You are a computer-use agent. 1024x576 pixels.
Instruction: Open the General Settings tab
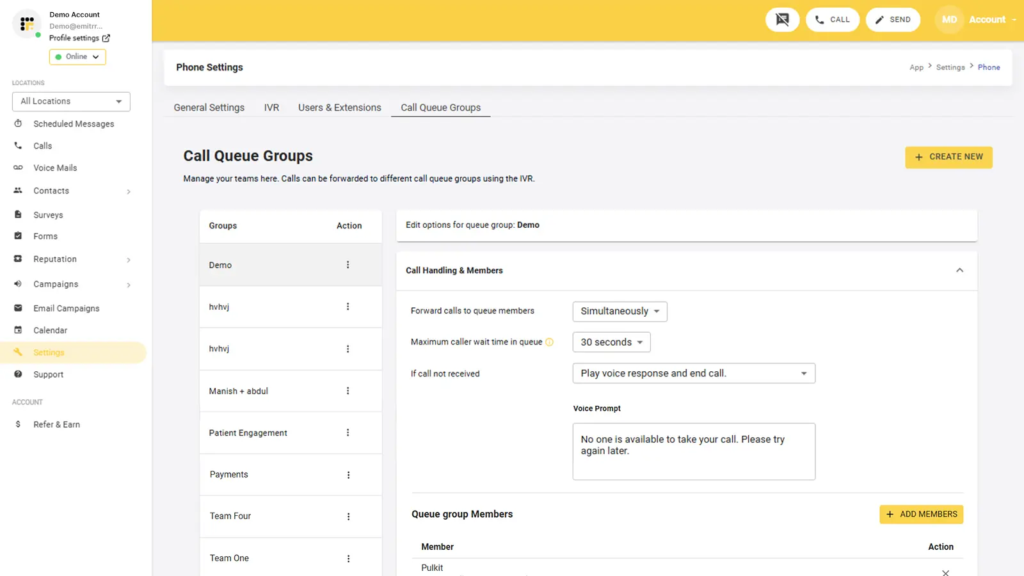pyautogui.click(x=209, y=106)
